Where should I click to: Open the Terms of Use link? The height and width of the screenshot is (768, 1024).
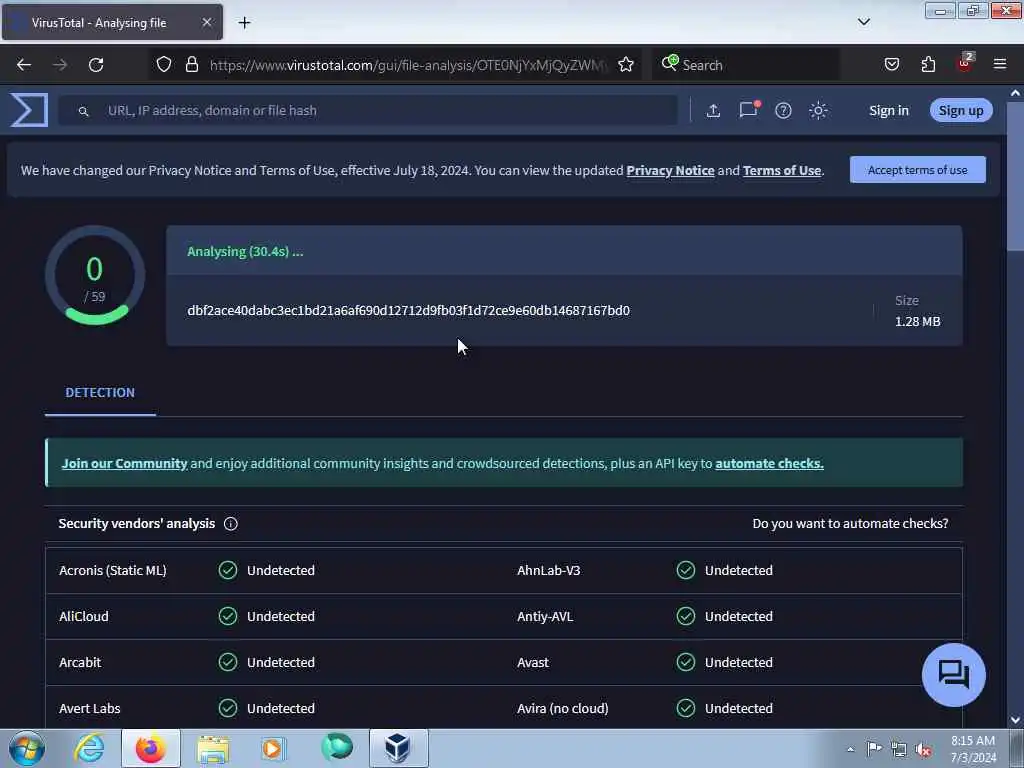[782, 170]
